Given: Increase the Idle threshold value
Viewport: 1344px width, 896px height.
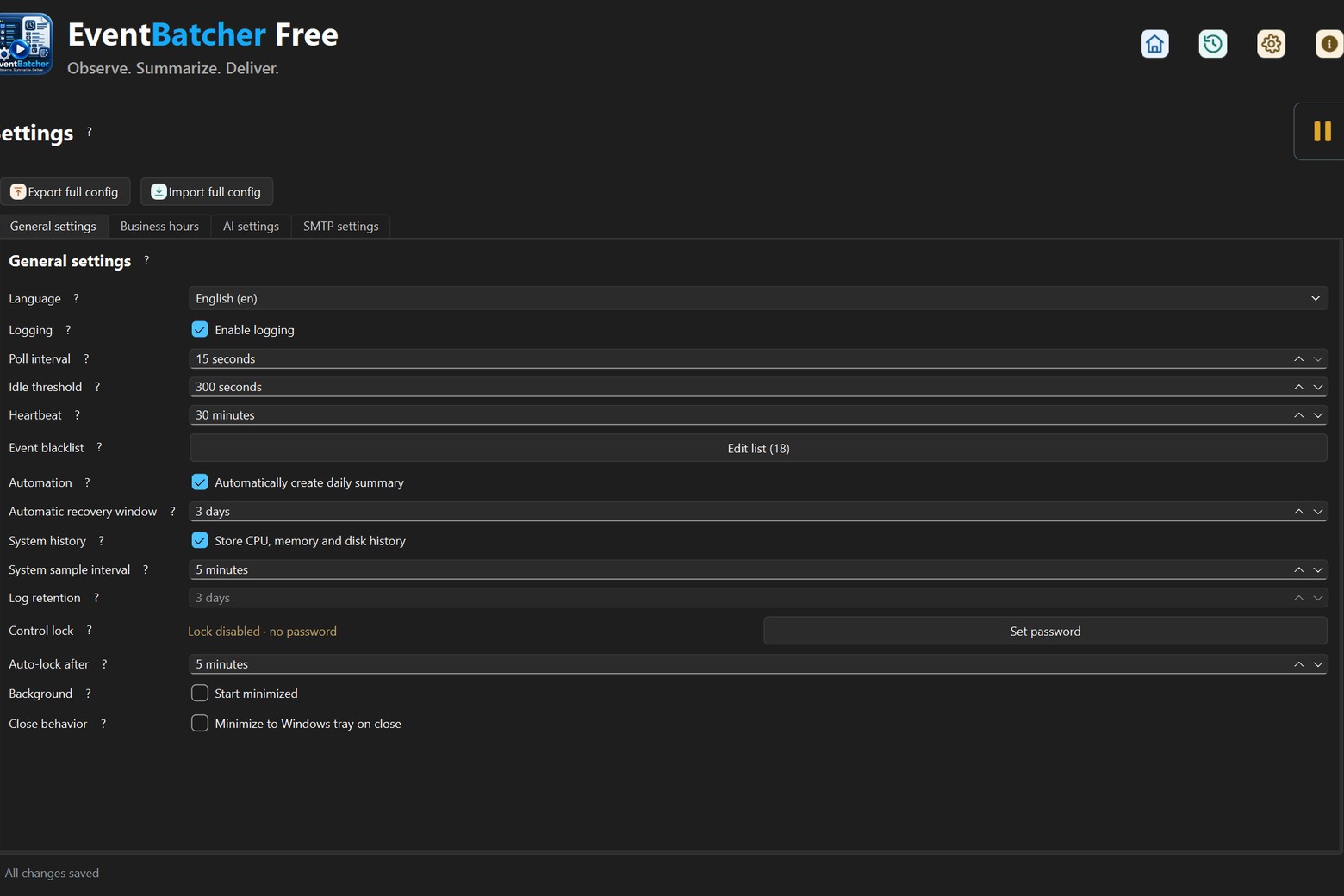Looking at the screenshot, I should coord(1298,387).
